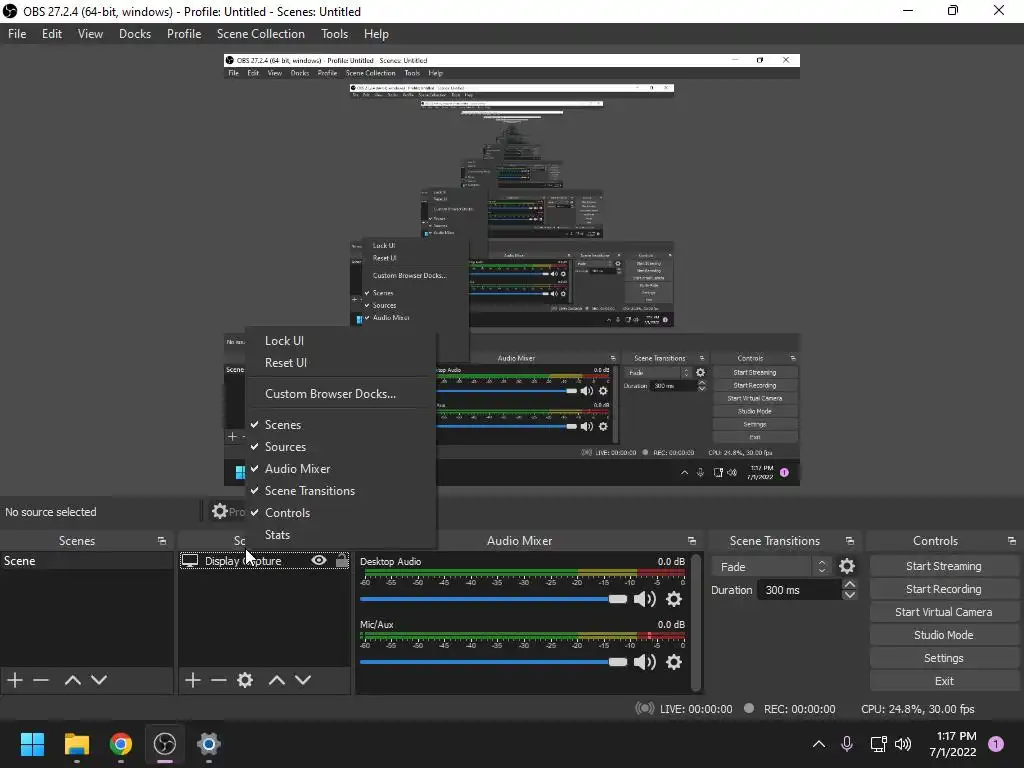This screenshot has height=768, width=1024.
Task: Open Settings from Controls panel
Action: point(944,658)
